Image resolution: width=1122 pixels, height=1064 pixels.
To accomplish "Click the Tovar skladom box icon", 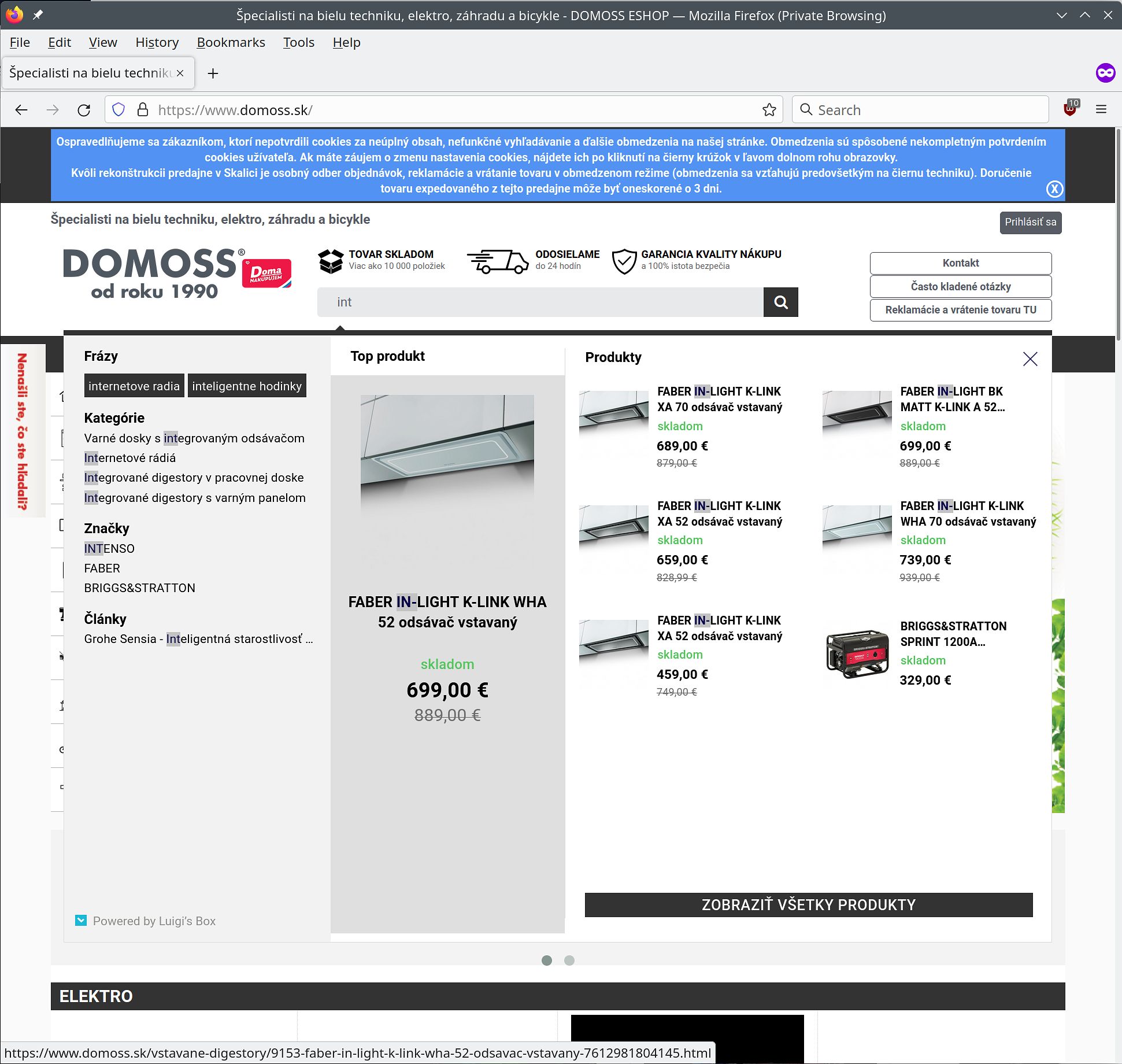I will click(331, 261).
